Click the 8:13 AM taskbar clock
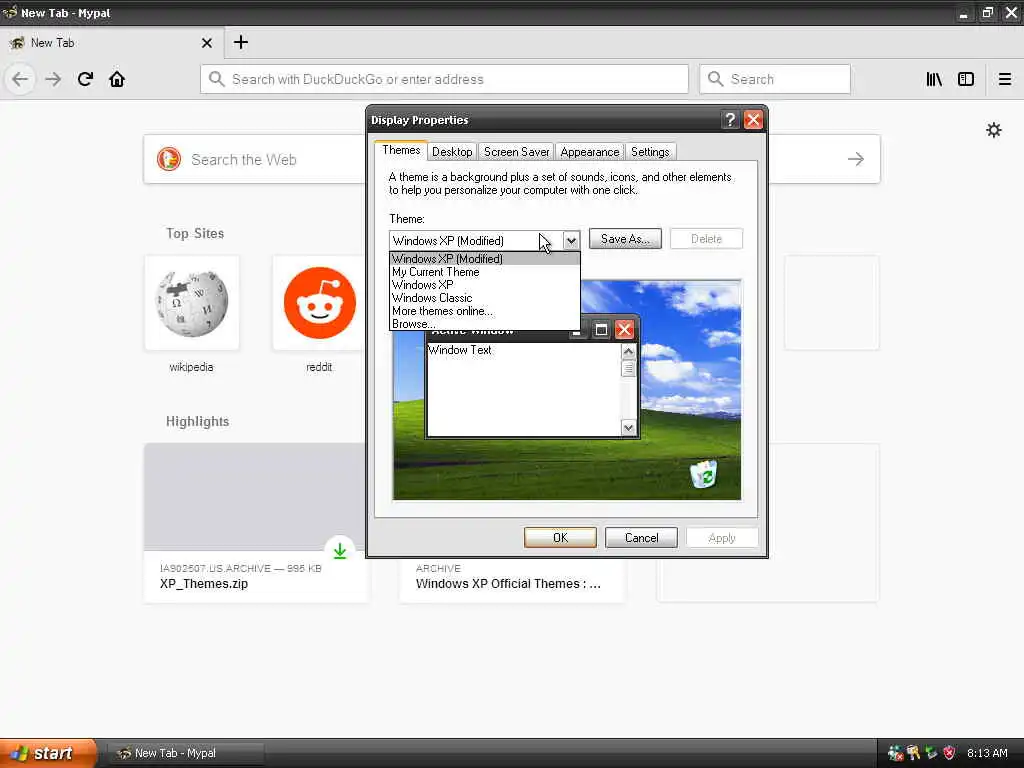This screenshot has height=768, width=1024. coord(987,753)
